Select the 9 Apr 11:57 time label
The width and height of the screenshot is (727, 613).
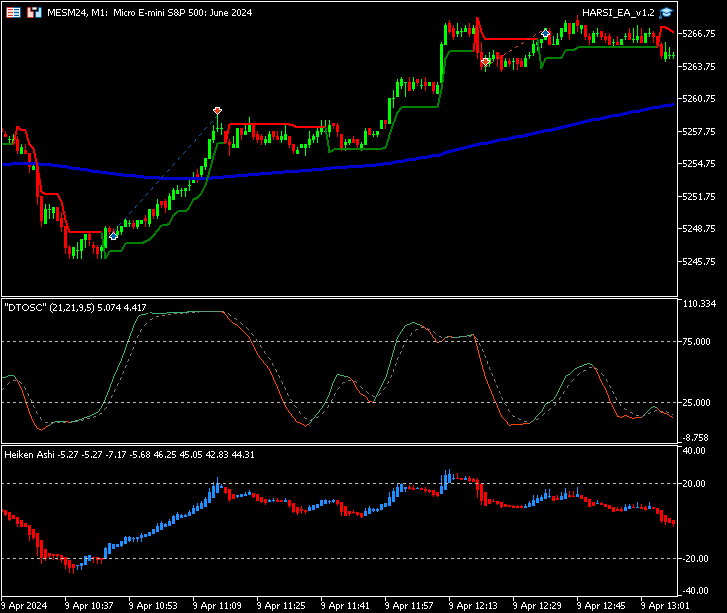(x=409, y=606)
